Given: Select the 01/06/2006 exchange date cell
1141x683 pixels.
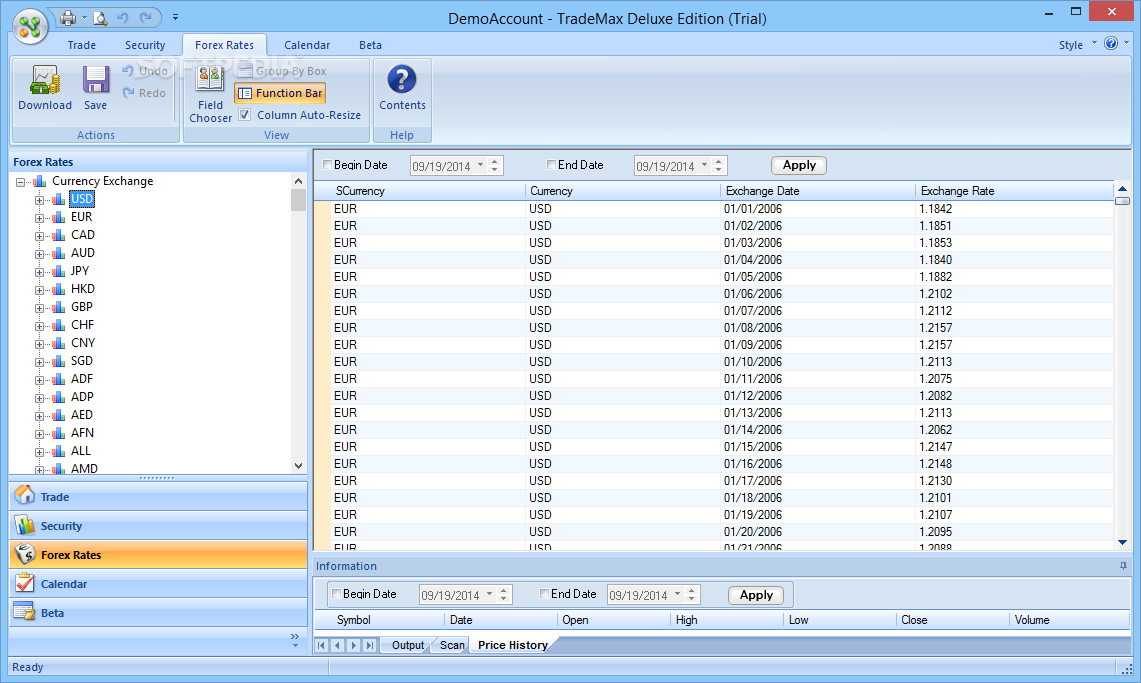Looking at the screenshot, I should [817, 294].
